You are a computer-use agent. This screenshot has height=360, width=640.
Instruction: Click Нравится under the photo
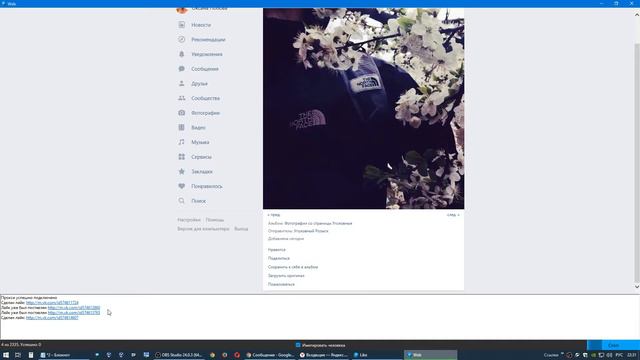pyautogui.click(x=277, y=250)
